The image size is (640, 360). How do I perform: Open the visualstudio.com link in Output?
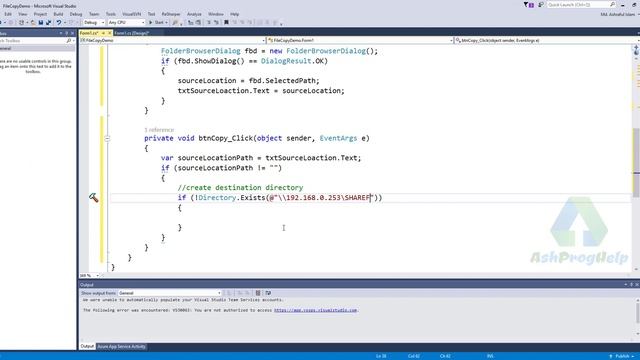[x=316, y=310]
